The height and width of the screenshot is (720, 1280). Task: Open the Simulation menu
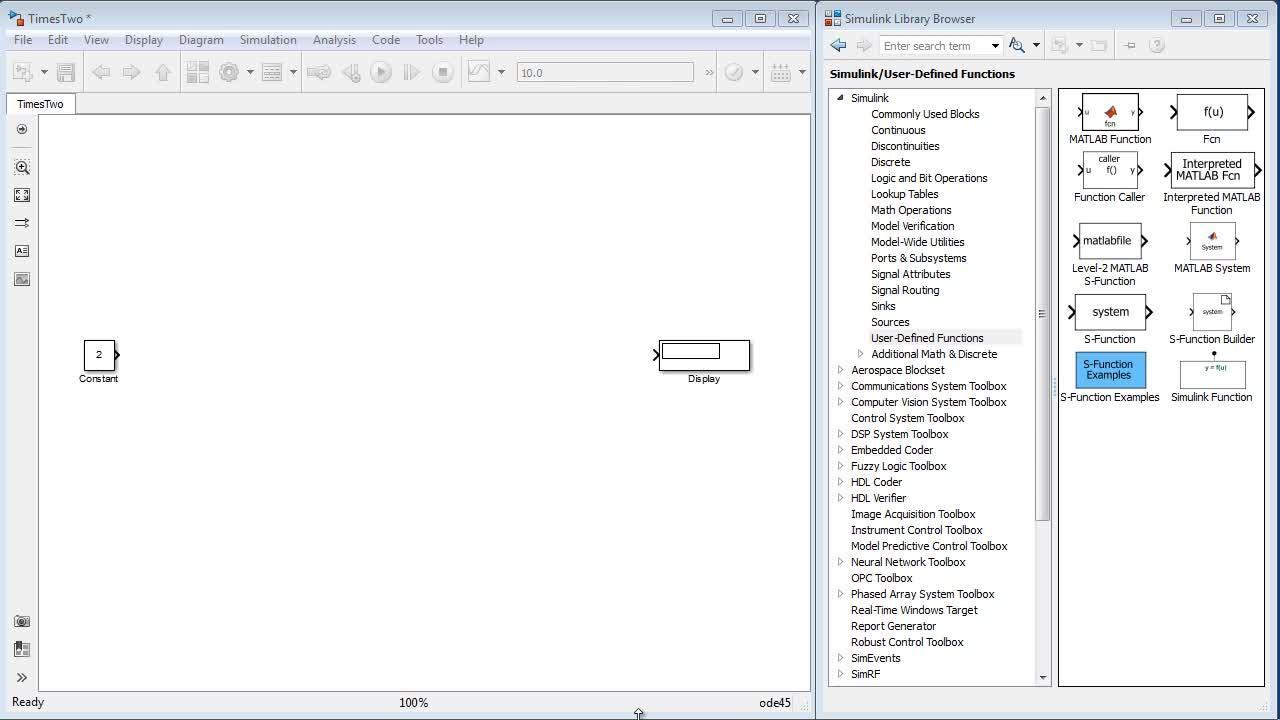point(268,40)
